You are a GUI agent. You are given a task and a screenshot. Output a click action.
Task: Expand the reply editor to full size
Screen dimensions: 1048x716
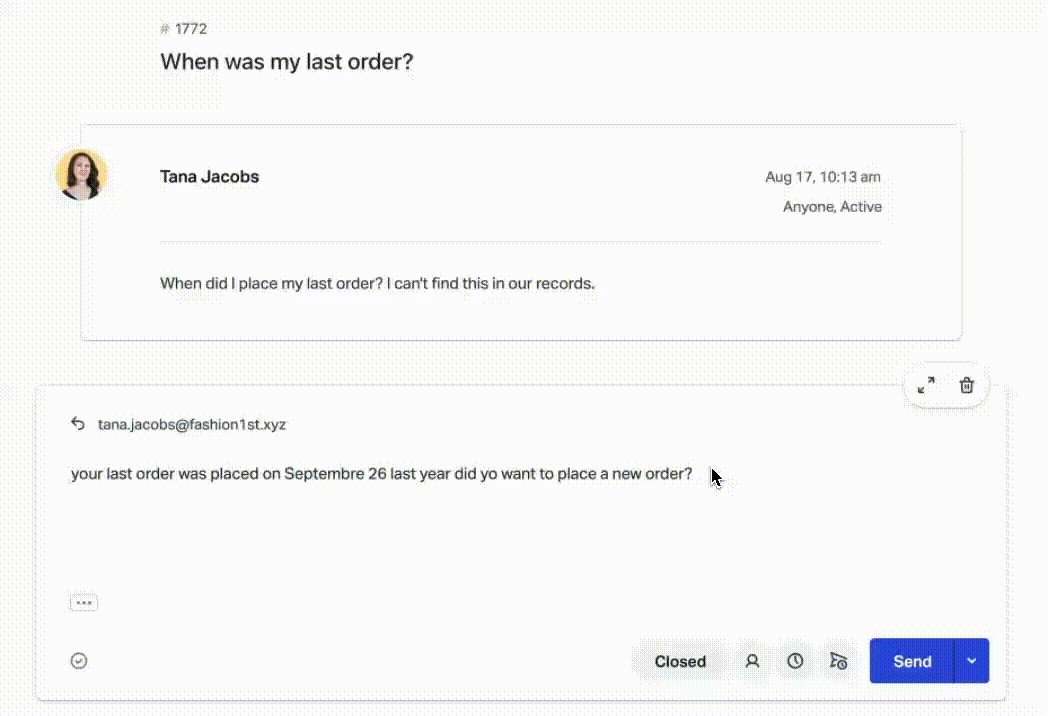click(926, 385)
